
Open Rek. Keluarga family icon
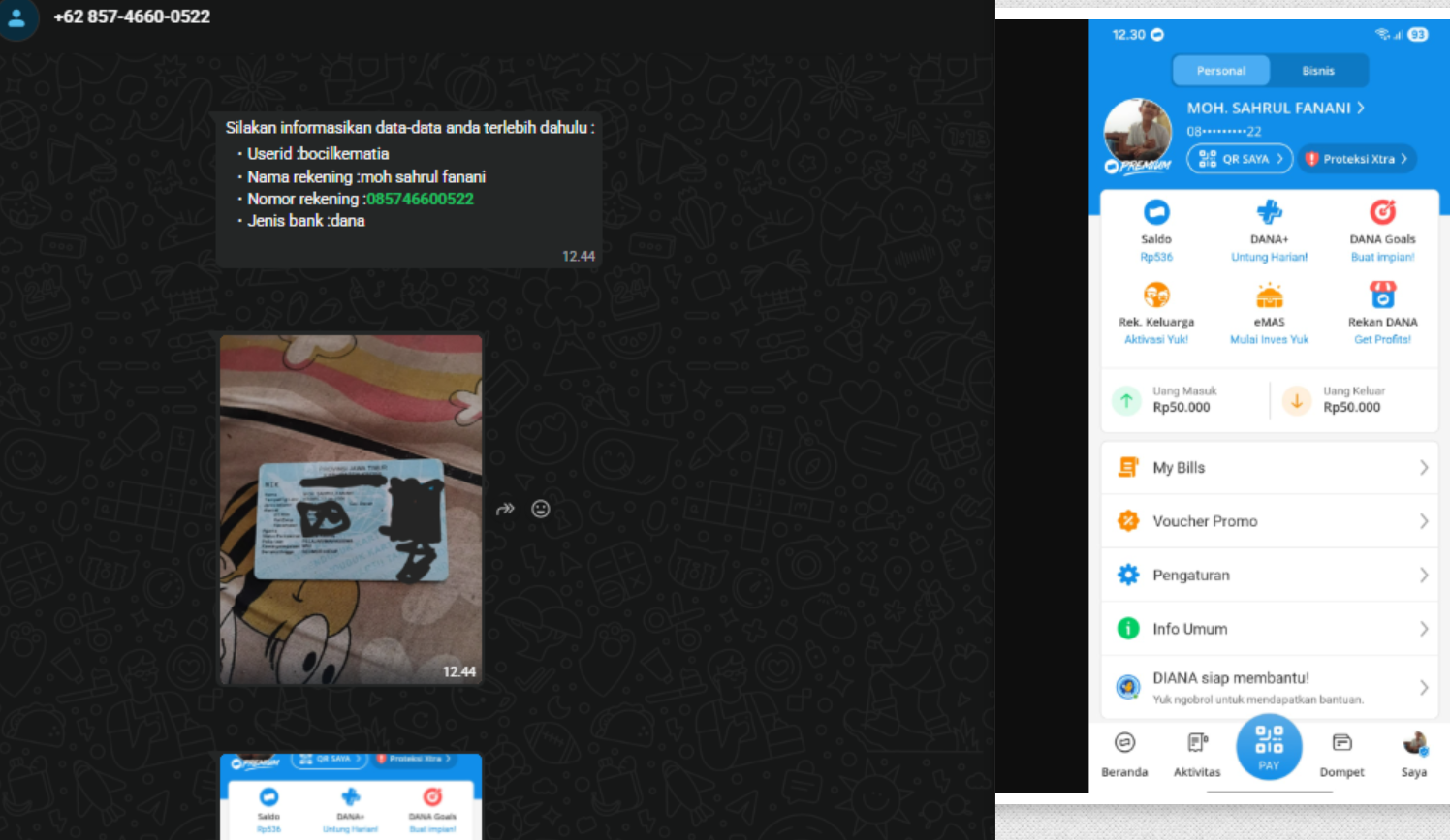pyautogui.click(x=1156, y=295)
